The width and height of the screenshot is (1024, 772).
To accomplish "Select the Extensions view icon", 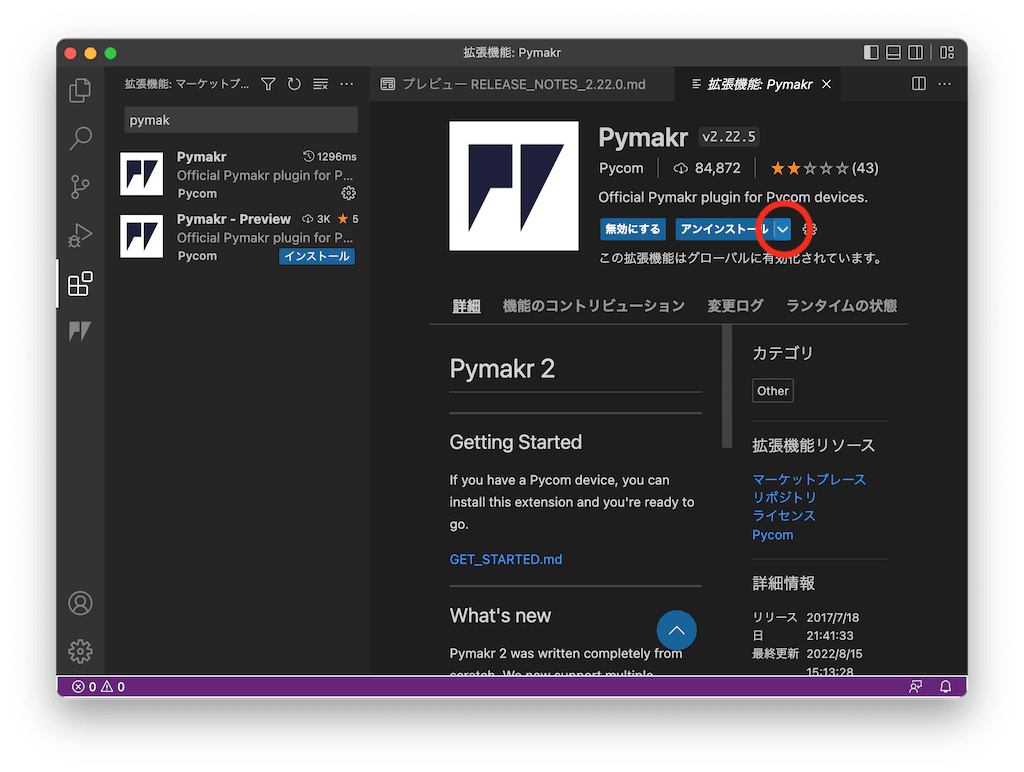I will [x=80, y=283].
